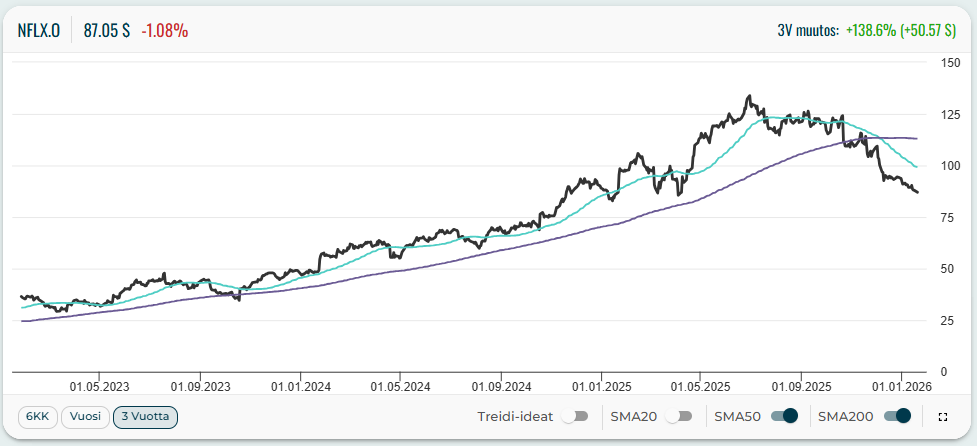The image size is (977, 446).
Task: Enable the Treidi-ideat switch
Action: pyautogui.click(x=574, y=416)
